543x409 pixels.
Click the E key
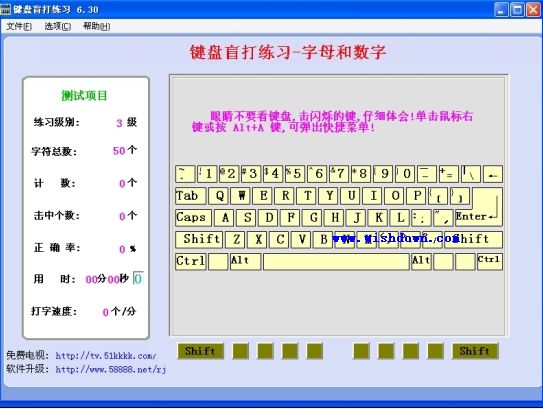click(x=262, y=196)
